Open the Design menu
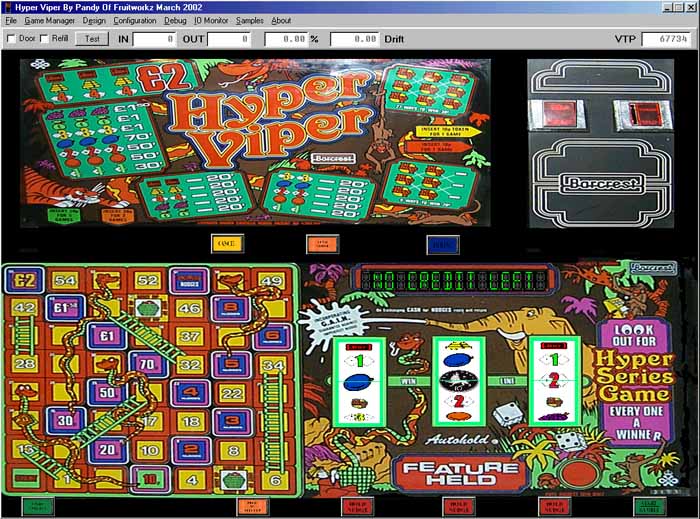Screen dimensions: 700x519 coord(94,21)
